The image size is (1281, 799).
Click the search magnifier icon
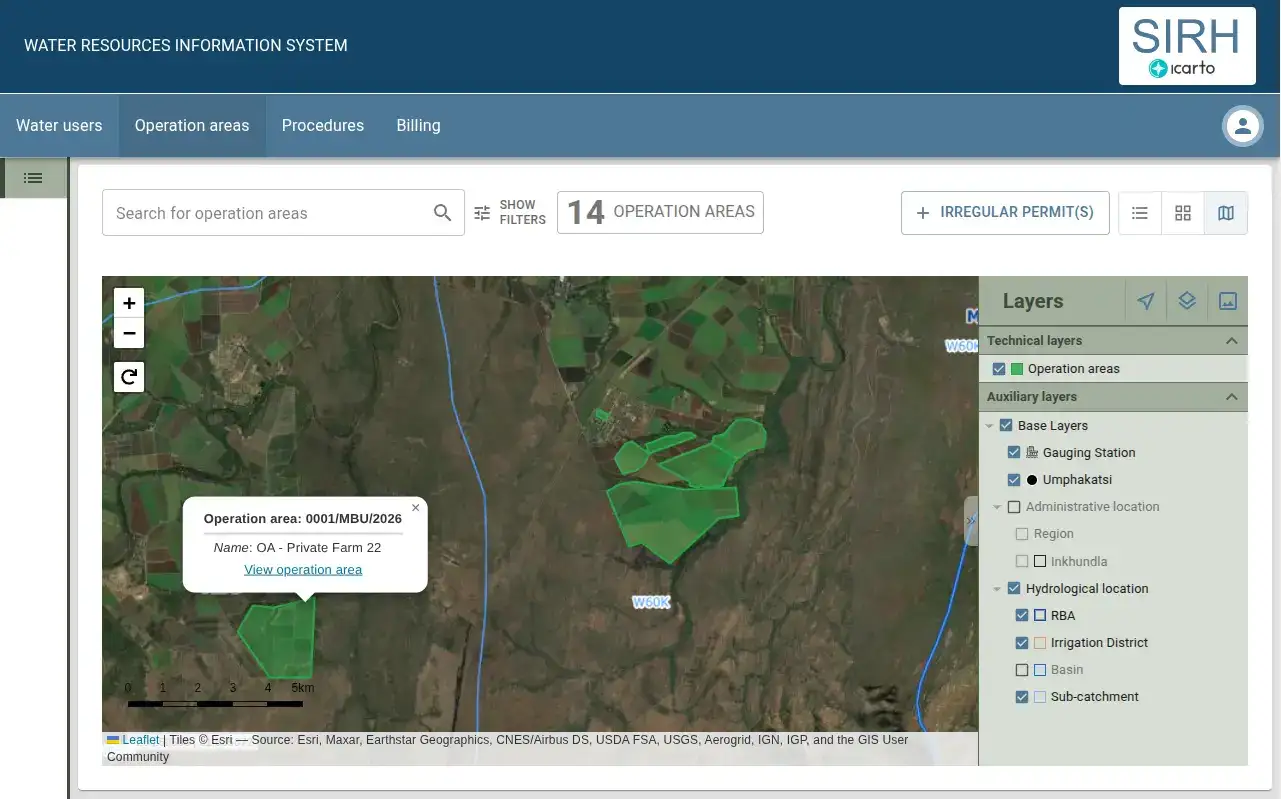[x=442, y=213]
